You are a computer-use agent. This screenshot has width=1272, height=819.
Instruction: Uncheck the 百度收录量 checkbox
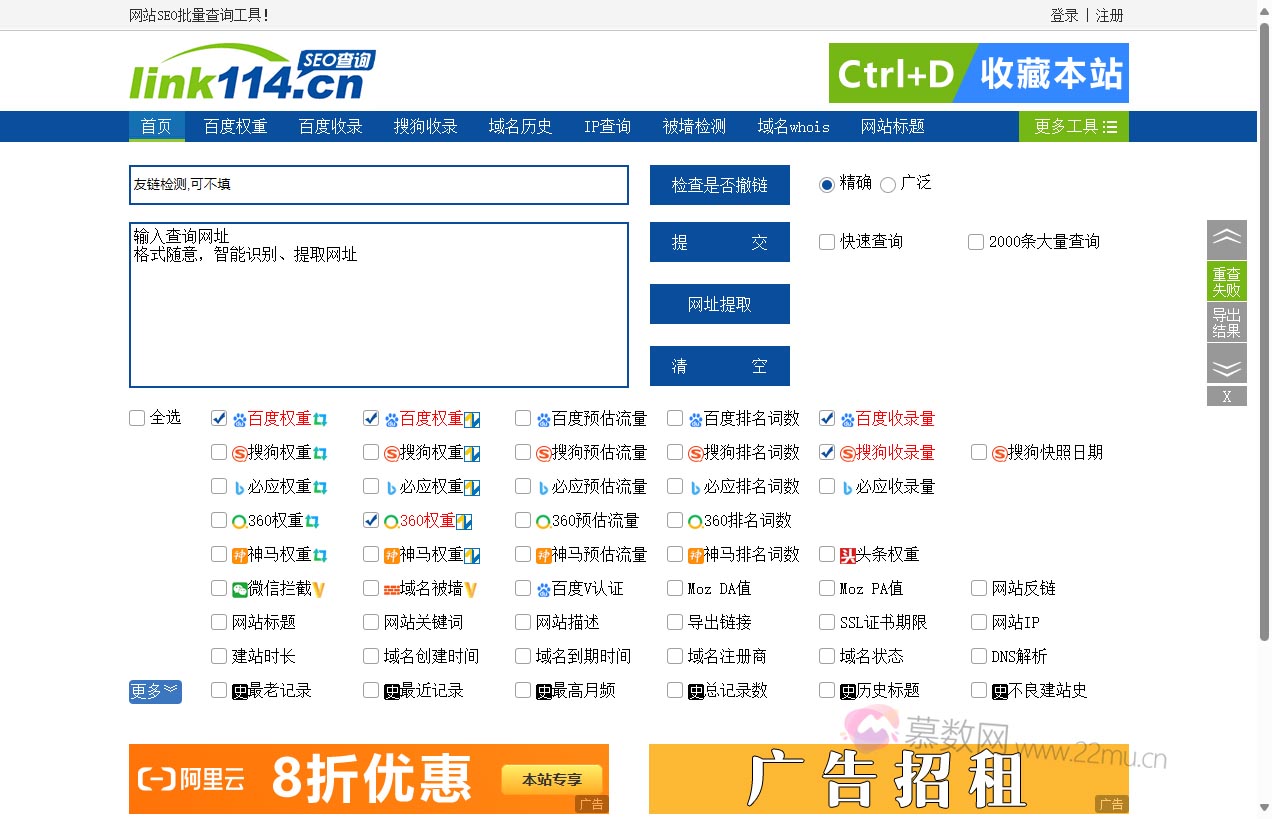[827, 418]
